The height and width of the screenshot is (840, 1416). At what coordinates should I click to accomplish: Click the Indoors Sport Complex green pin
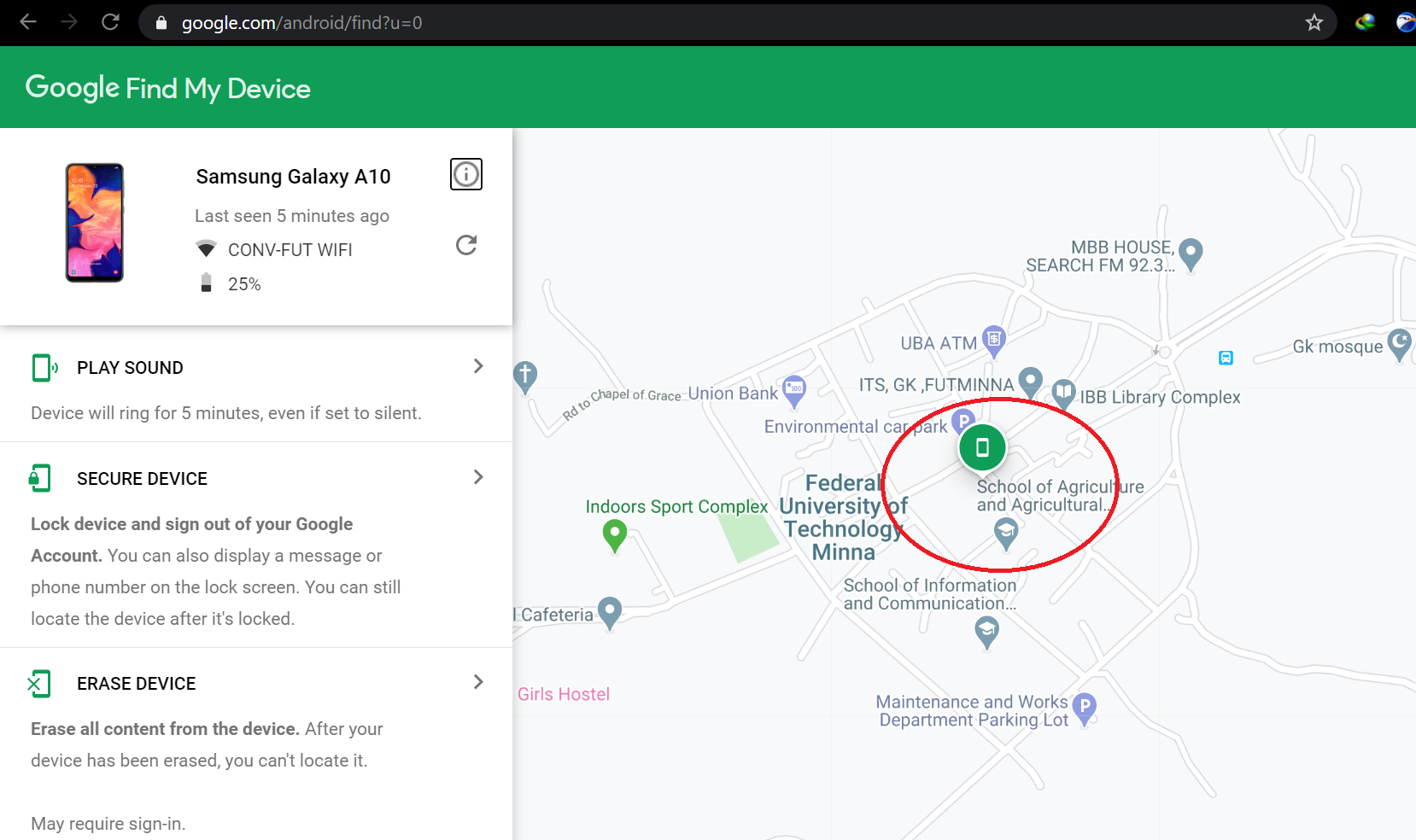614,536
